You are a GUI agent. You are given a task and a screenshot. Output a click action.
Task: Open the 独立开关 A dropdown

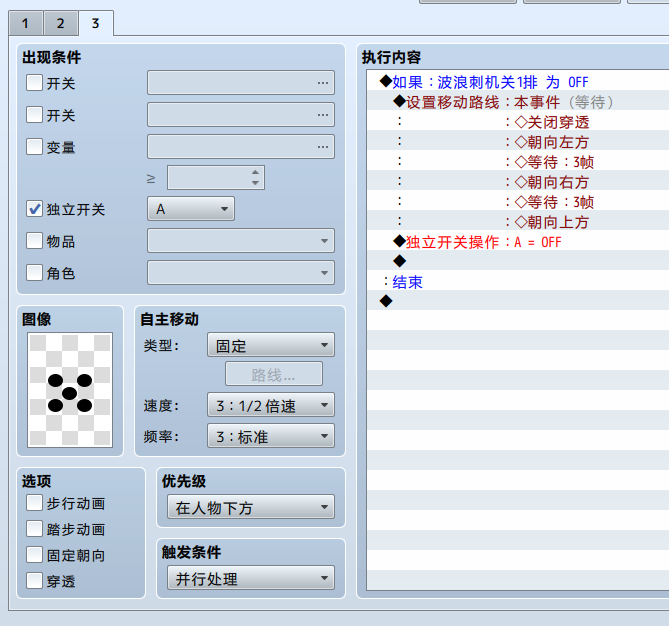point(191,209)
